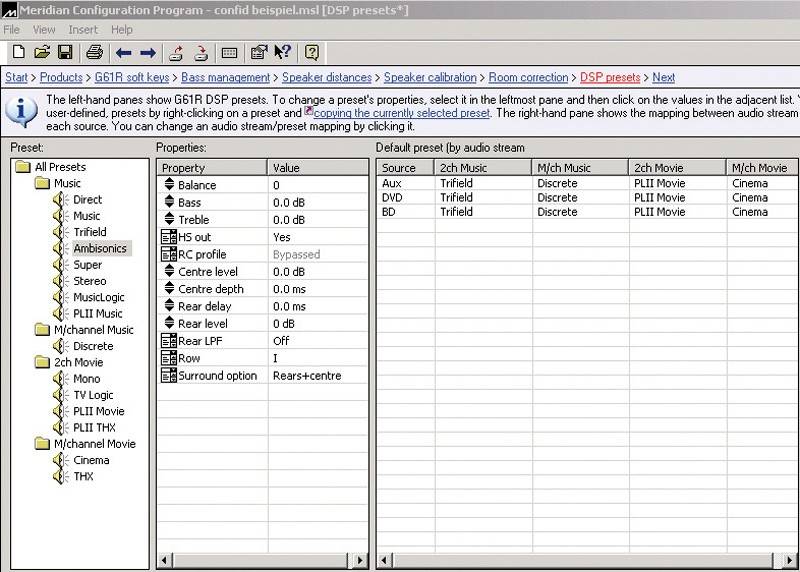Image resolution: width=800 pixels, height=572 pixels.
Task: Jump to Speaker distances link
Action: point(327,77)
